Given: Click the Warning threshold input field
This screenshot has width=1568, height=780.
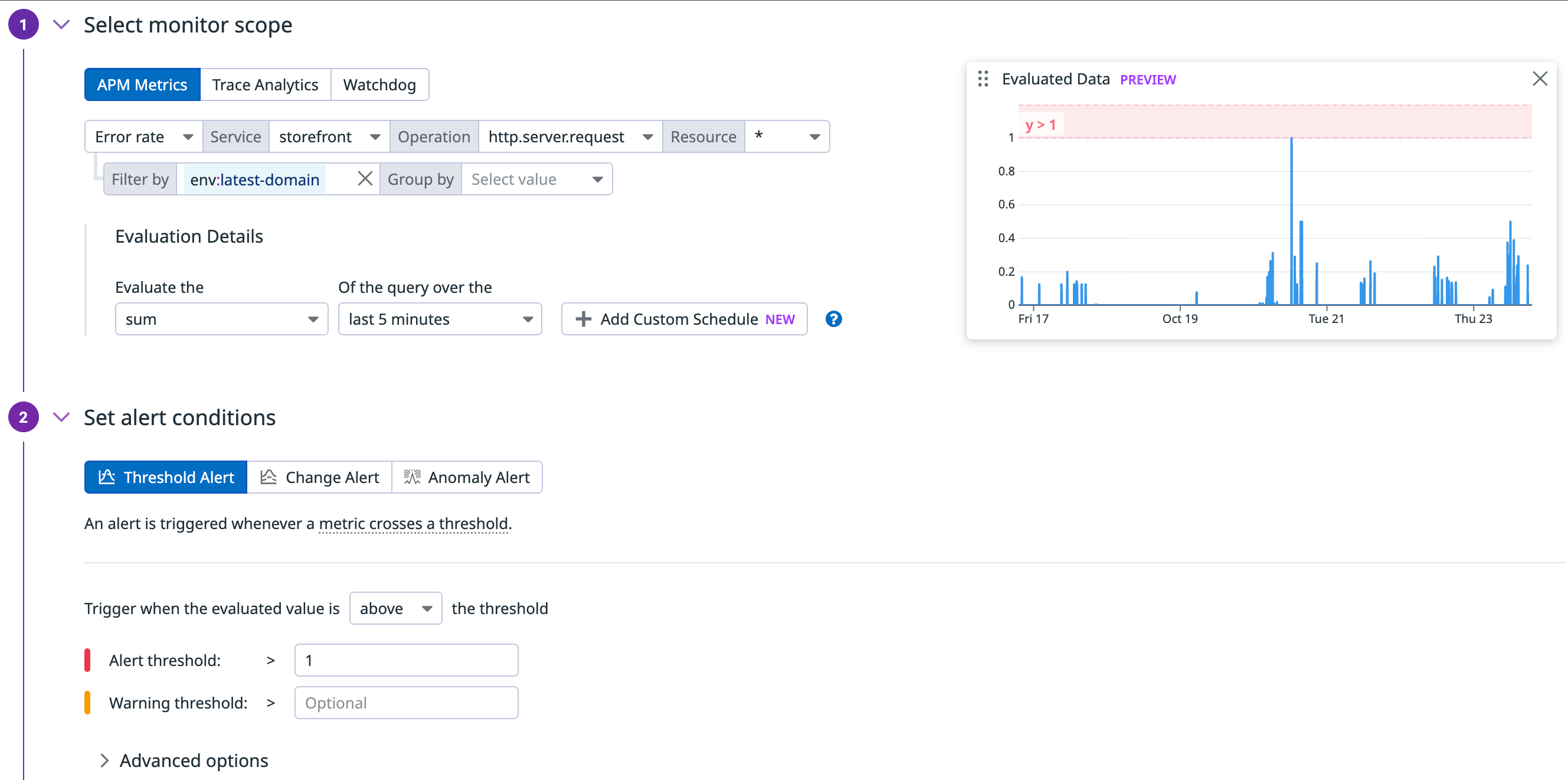Looking at the screenshot, I should (406, 703).
